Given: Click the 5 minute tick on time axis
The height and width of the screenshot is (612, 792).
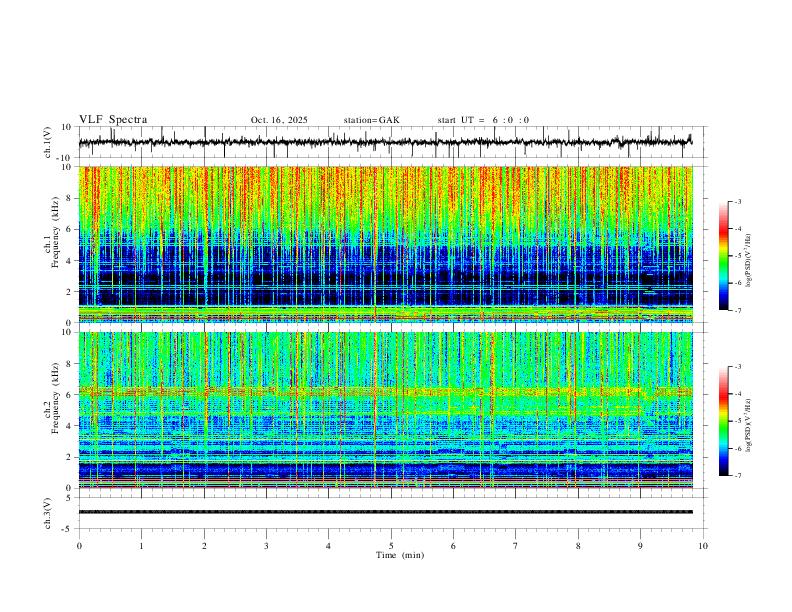Looking at the screenshot, I should (391, 546).
